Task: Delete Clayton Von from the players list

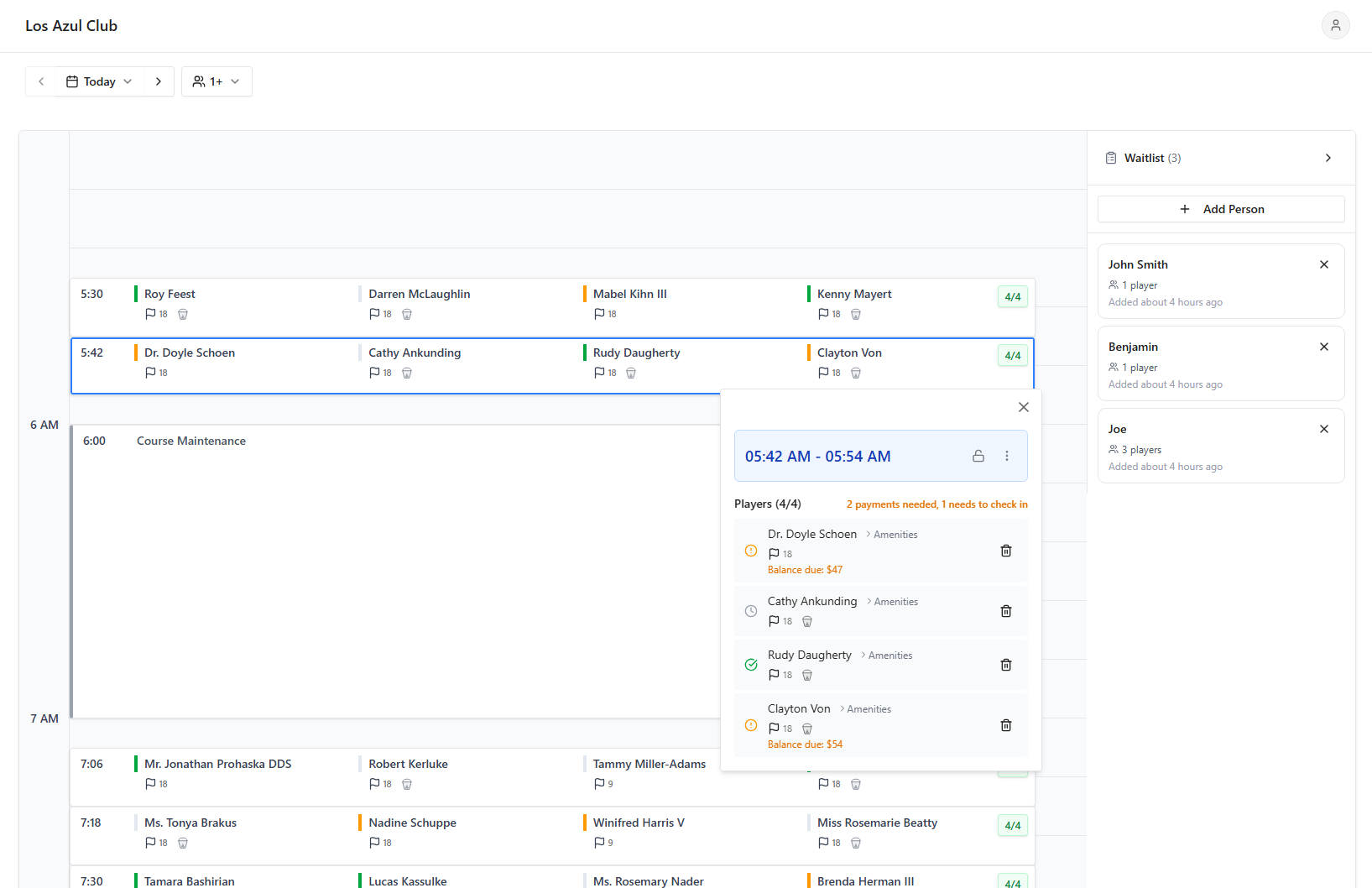Action: (1005, 725)
